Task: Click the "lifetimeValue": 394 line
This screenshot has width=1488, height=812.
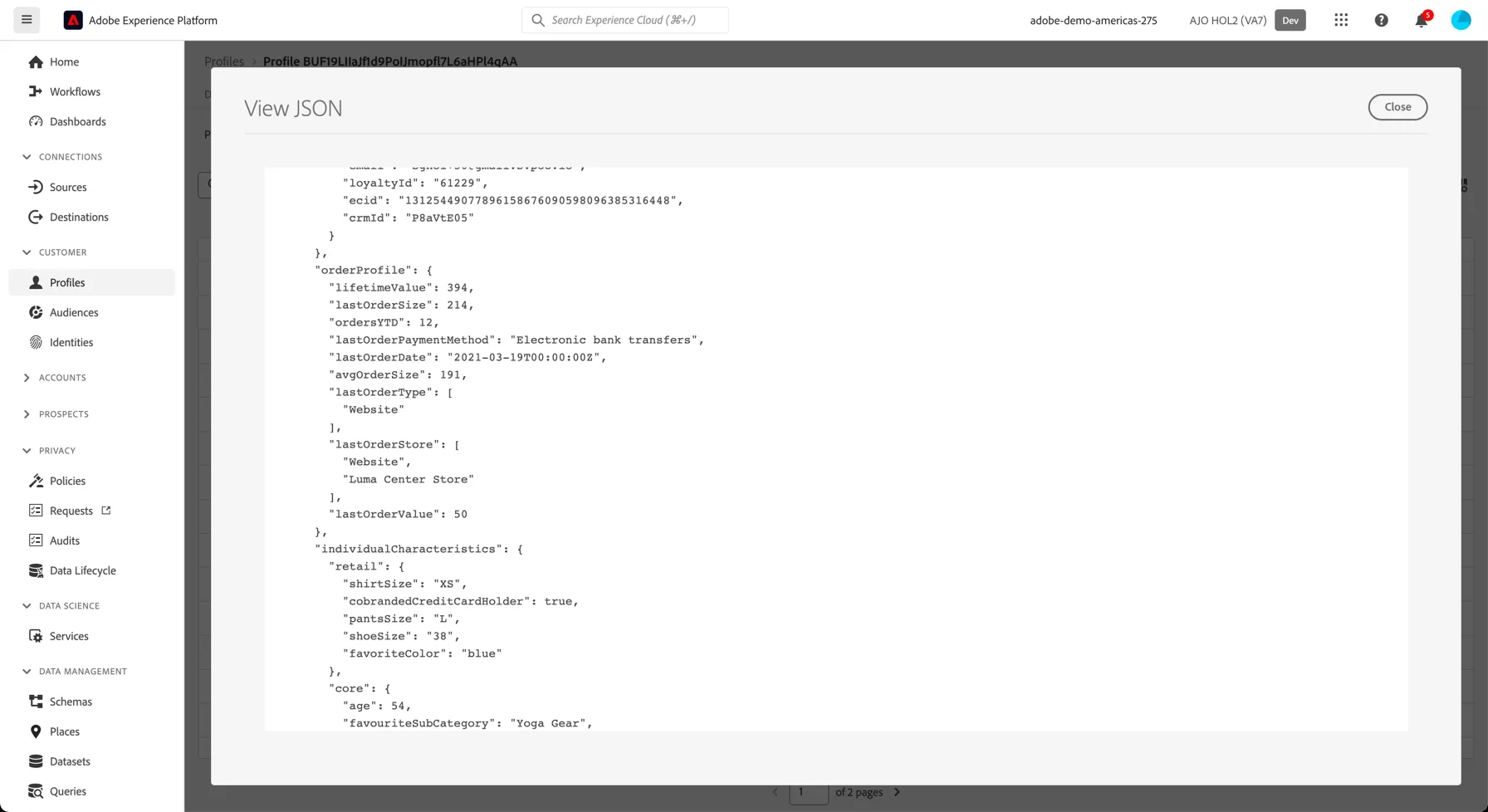Action: point(402,287)
